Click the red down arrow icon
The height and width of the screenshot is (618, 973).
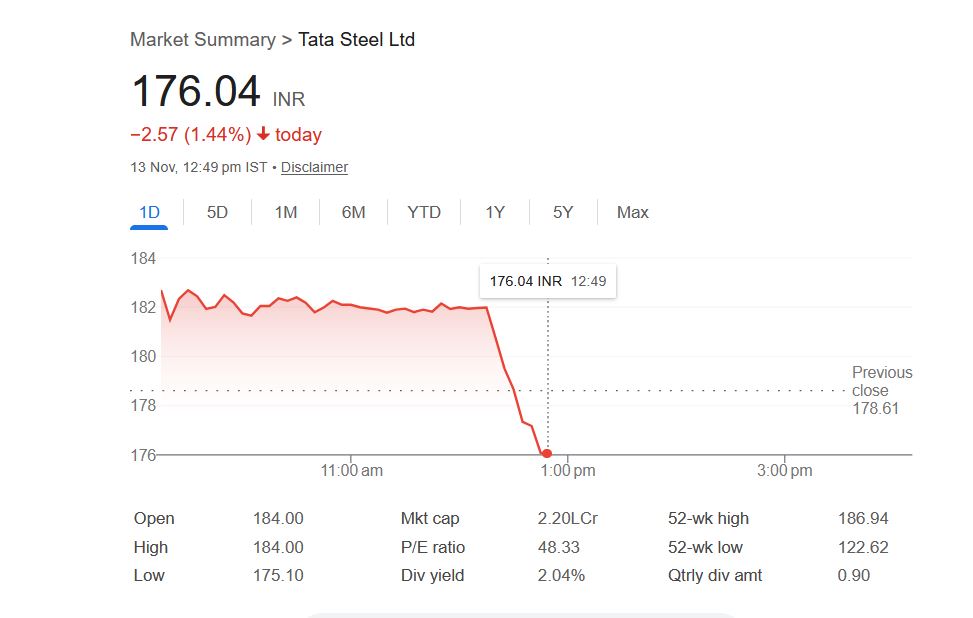(264, 135)
